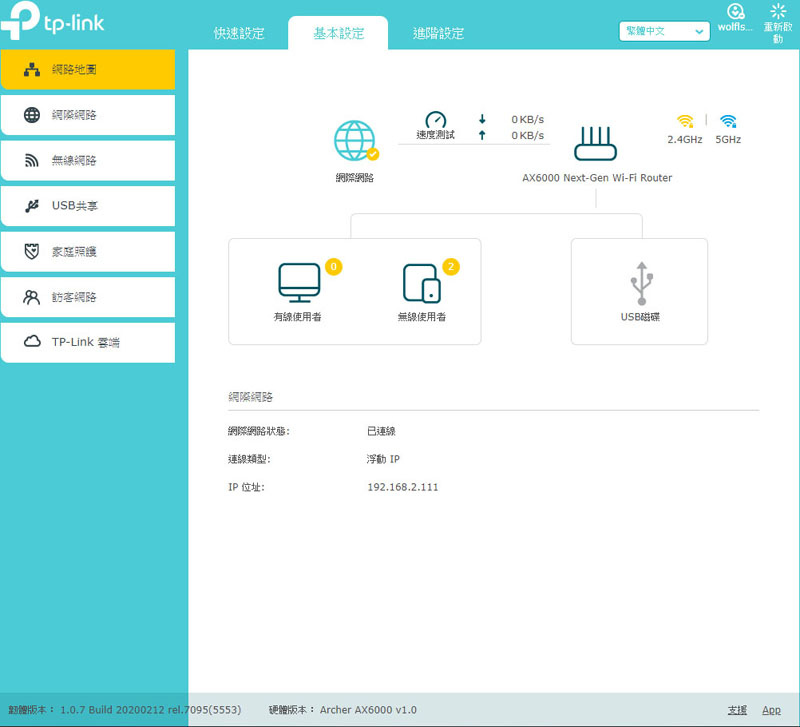Viewport: 800px width, 727px height.
Task: Click the wireless clients count badge 2
Action: click(451, 267)
